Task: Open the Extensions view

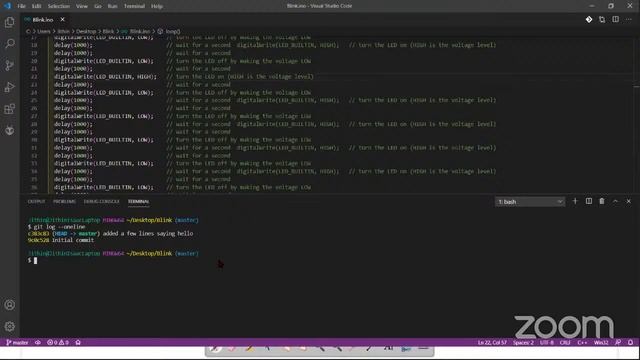Action: coord(10,109)
